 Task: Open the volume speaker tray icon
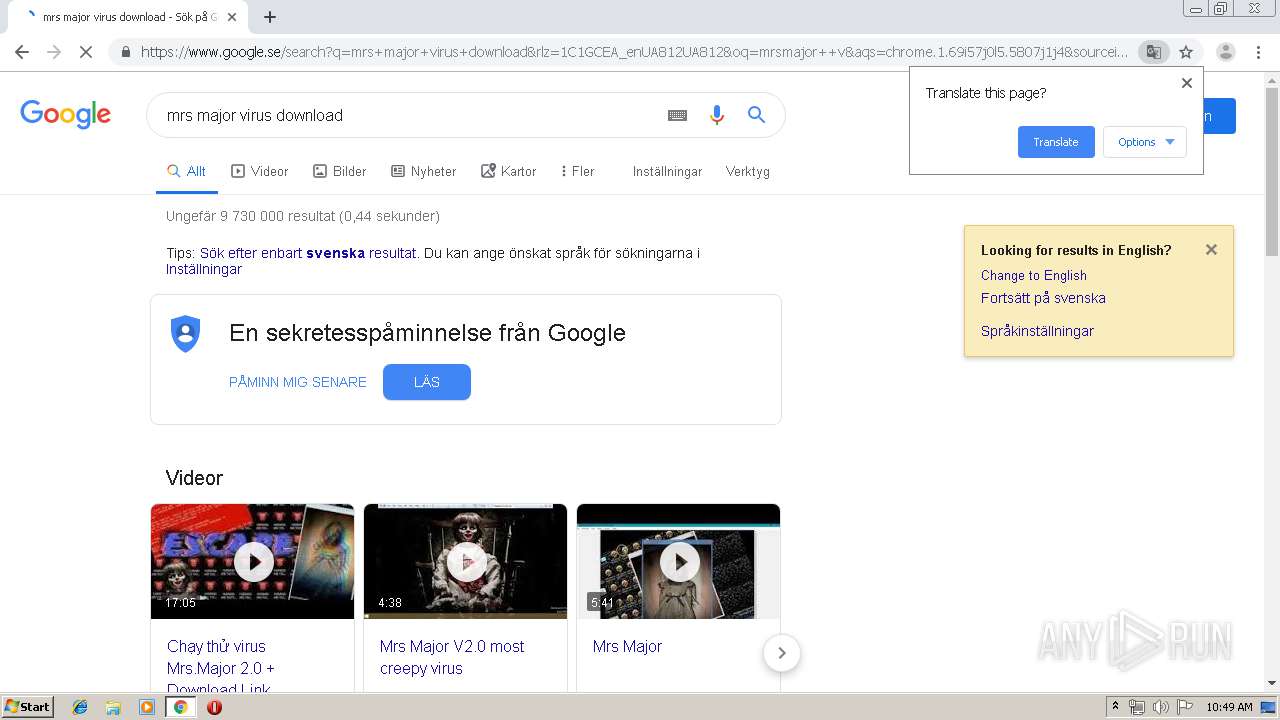1161,707
